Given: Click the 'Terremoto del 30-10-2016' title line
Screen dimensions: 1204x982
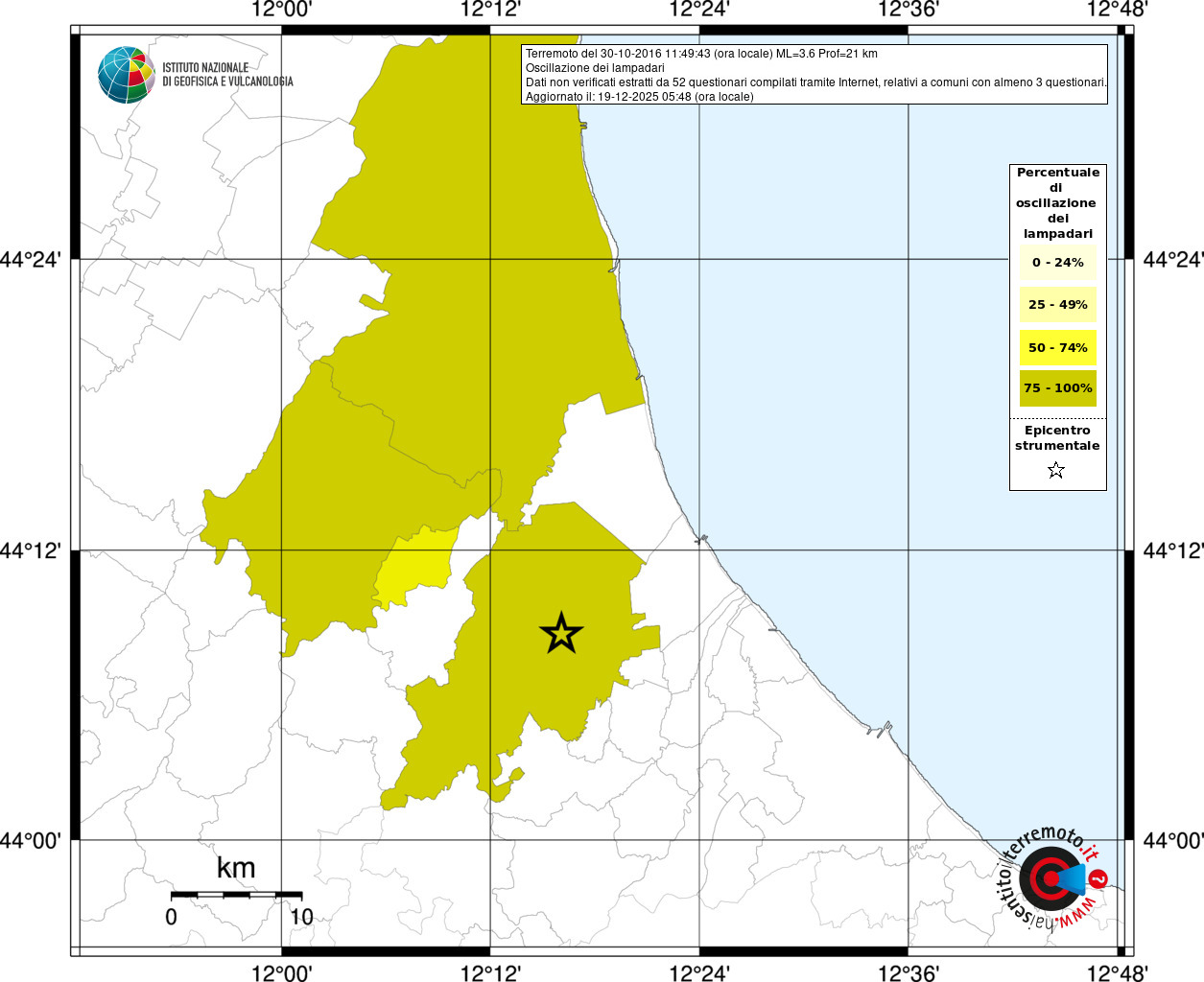Looking at the screenshot, I should click(701, 54).
